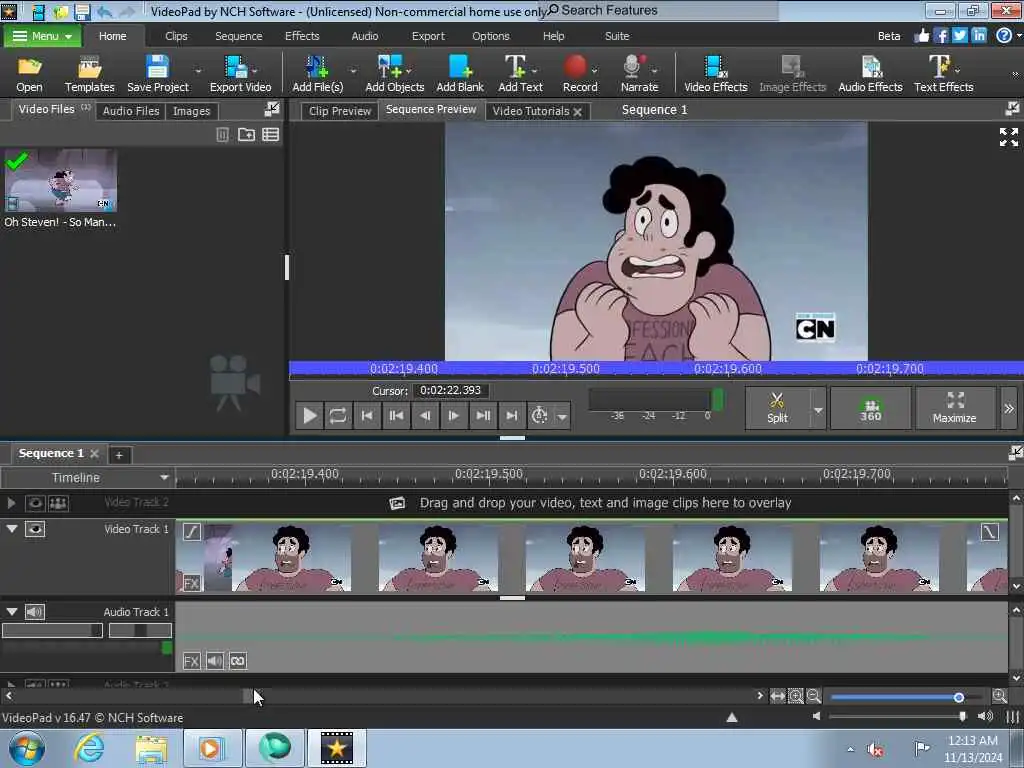This screenshot has width=1024, height=768.
Task: Click the link icon on Audio Track 1
Action: (x=238, y=661)
